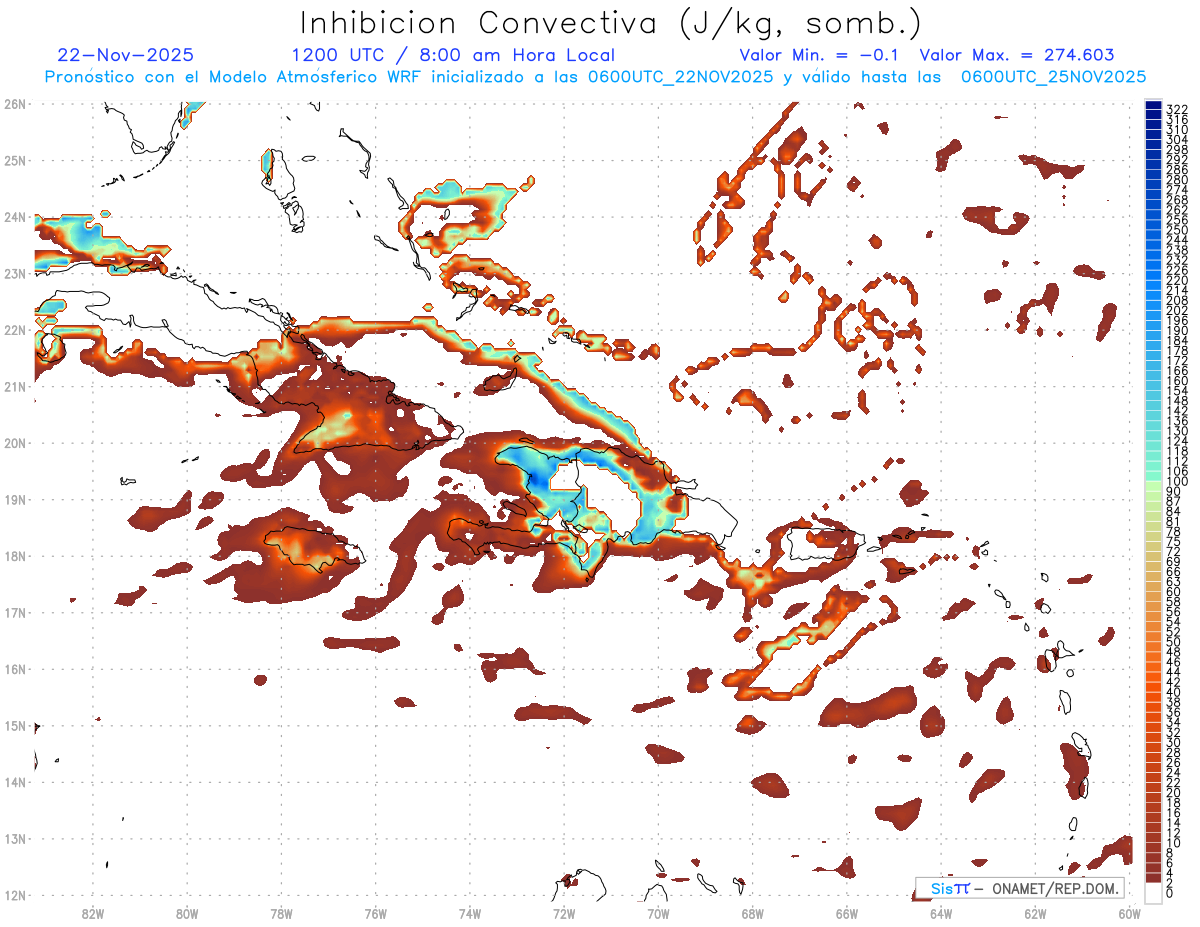Click the 100 value on the color scale
The image size is (1200, 927).
click(x=1177, y=482)
